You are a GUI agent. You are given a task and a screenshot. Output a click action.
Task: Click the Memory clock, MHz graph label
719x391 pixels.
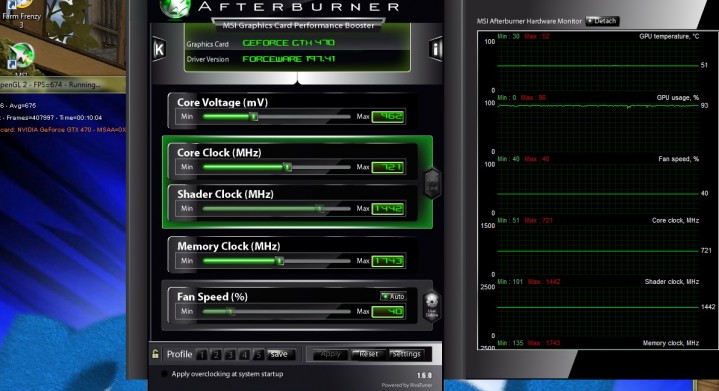point(670,343)
